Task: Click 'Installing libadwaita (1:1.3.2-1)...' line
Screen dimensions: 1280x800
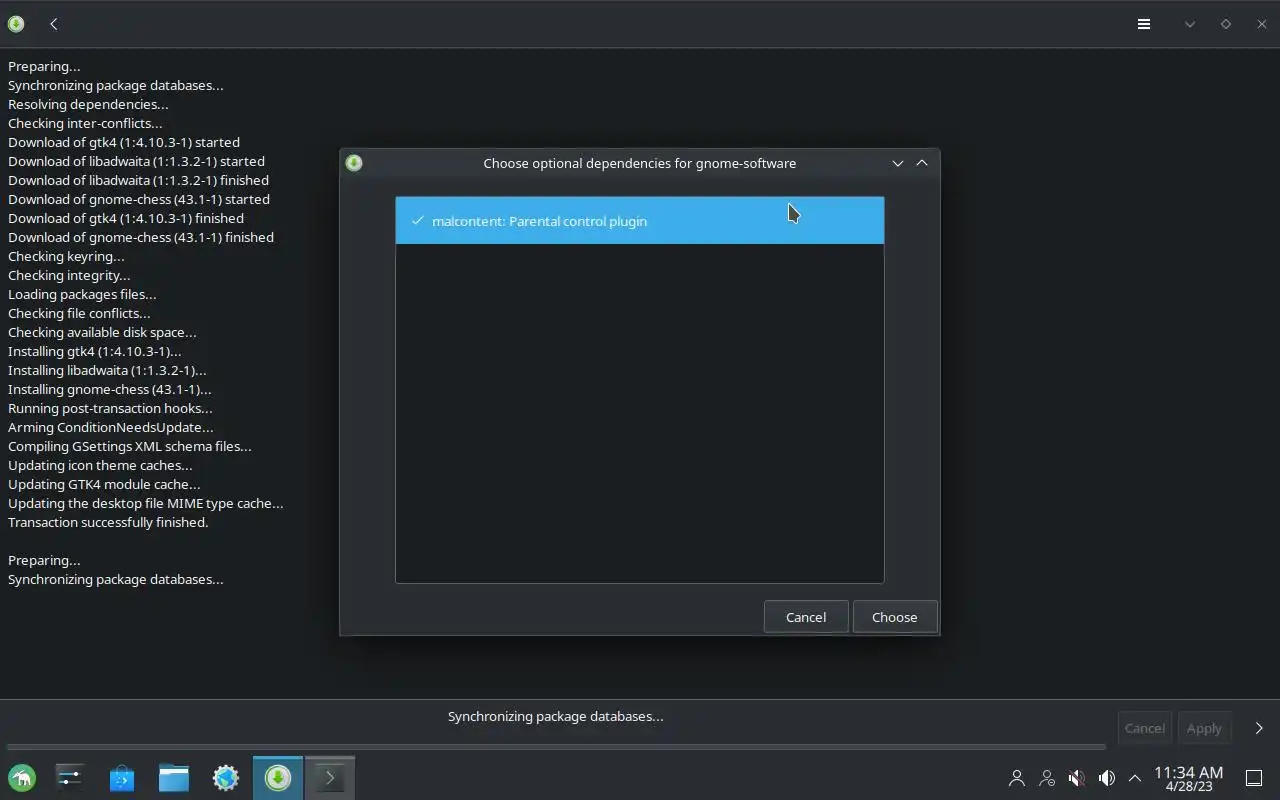Action: click(107, 370)
